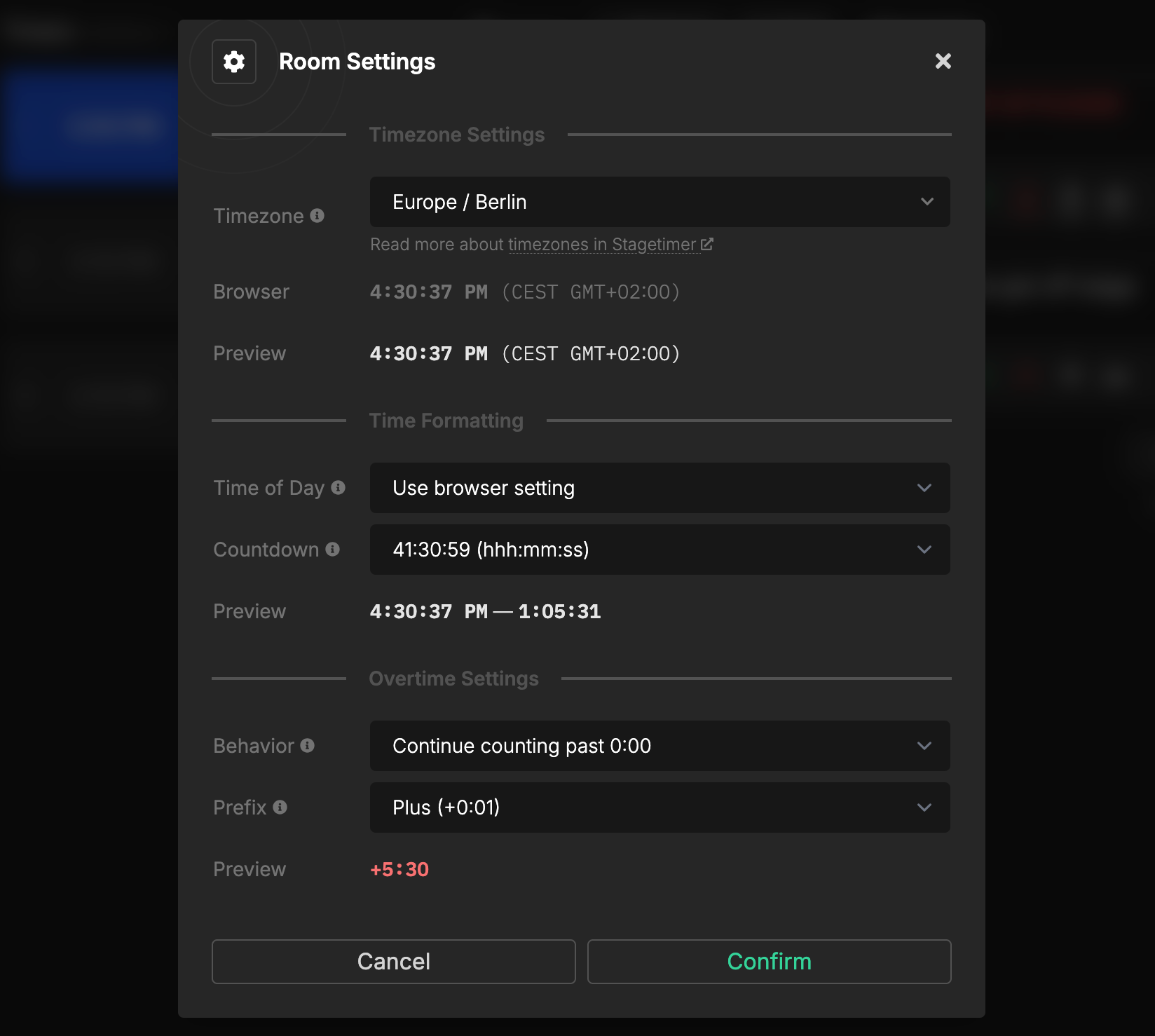This screenshot has width=1155, height=1036.
Task: Expand the Continue counting past 0:00 dropdown
Action: pos(659,746)
